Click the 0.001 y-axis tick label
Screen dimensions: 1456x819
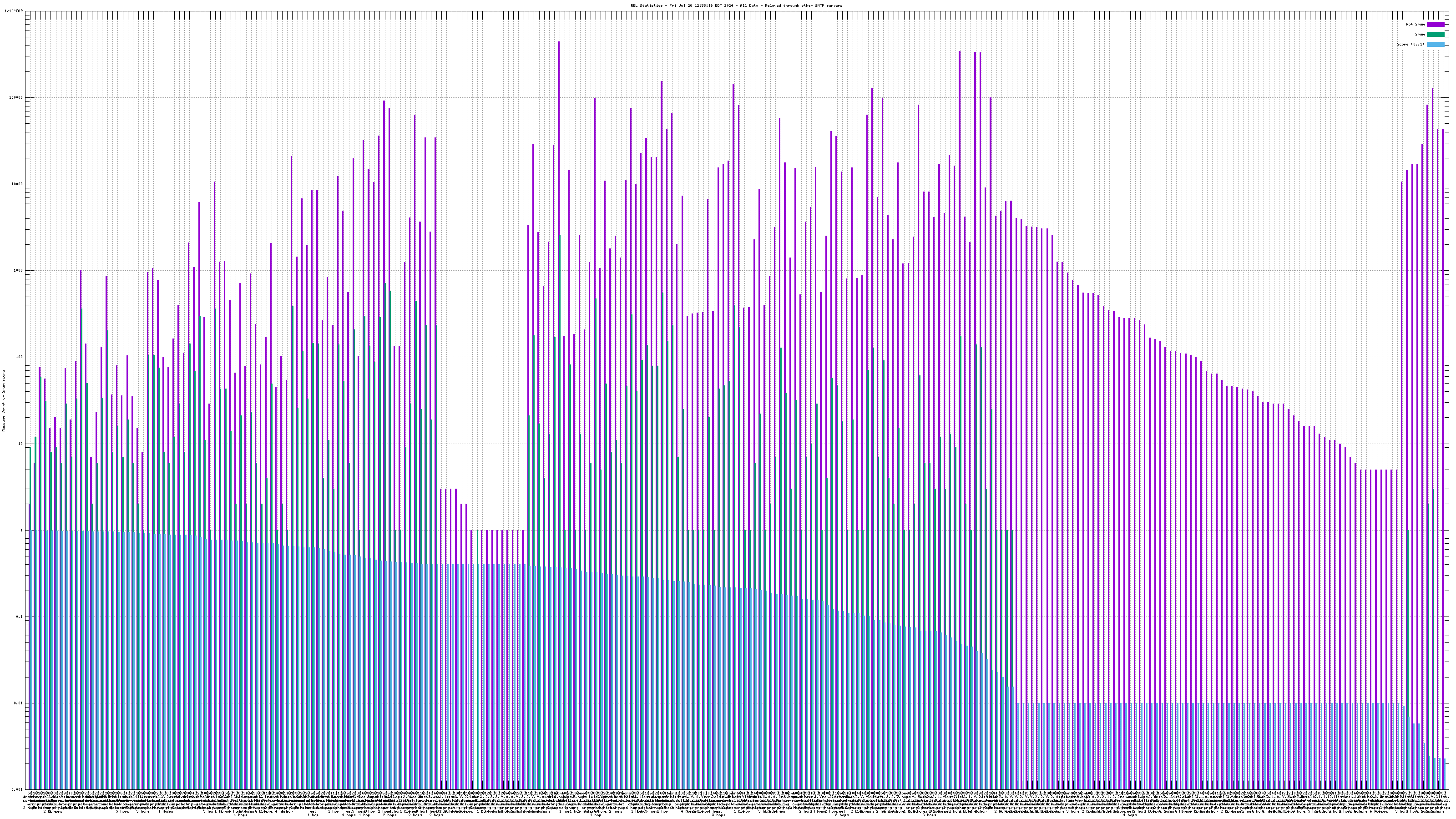click(17, 789)
